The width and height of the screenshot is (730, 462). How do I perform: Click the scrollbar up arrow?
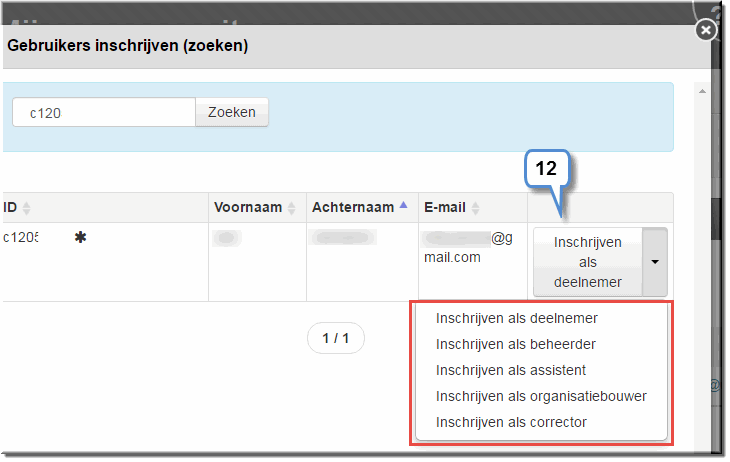tap(702, 91)
